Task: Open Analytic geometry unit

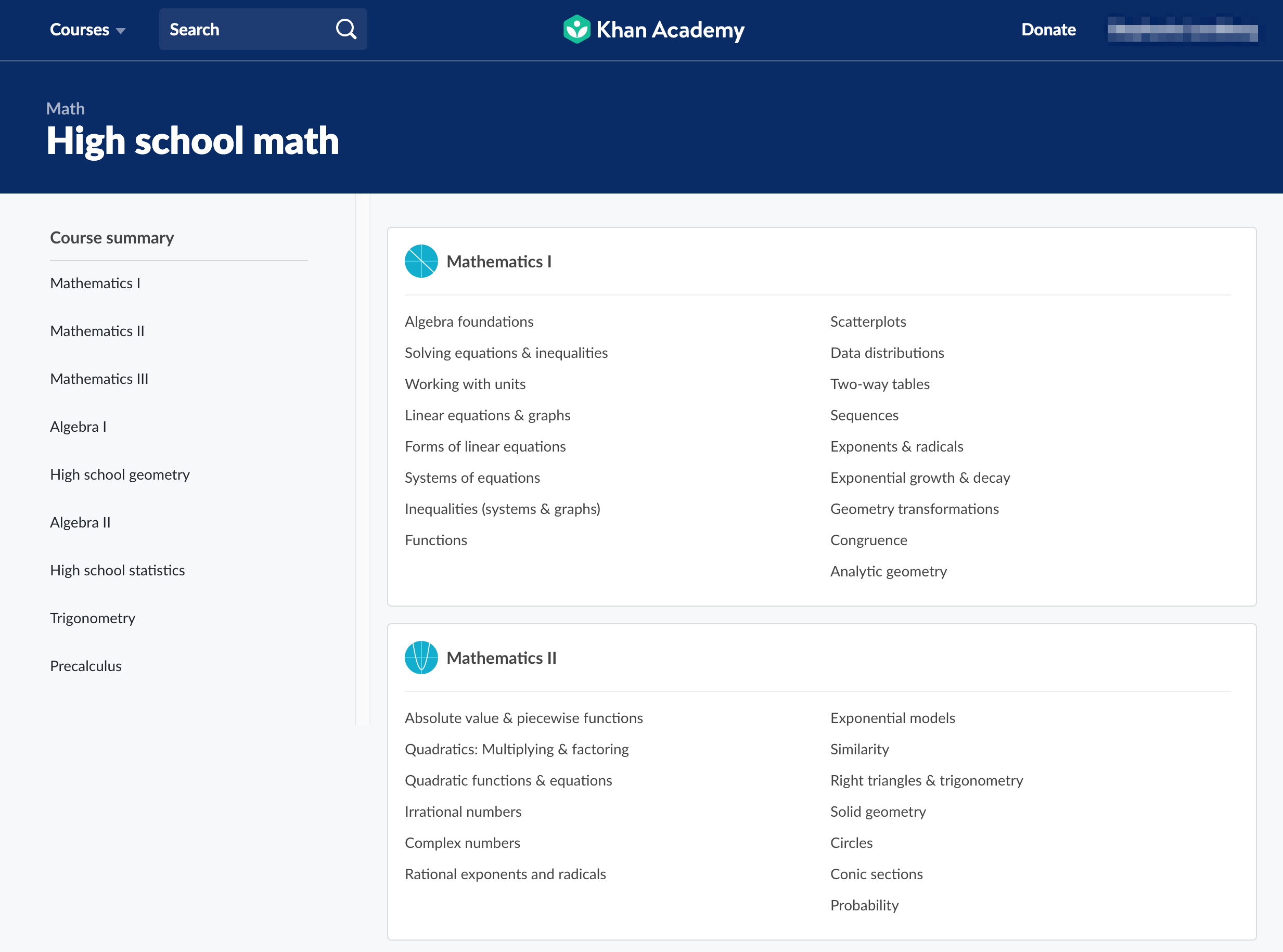Action: click(888, 571)
